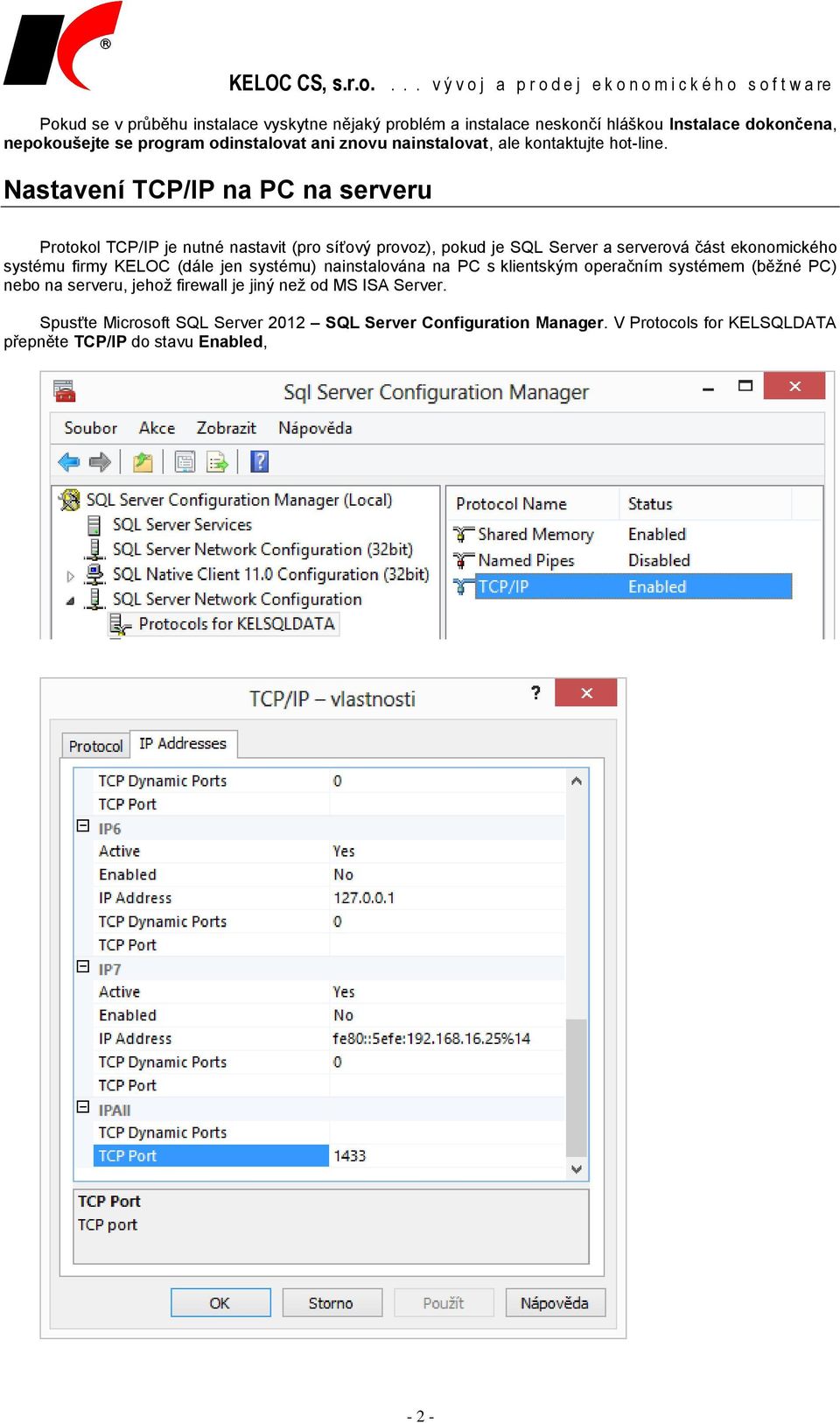840x1423 pixels.
Task: Click the Up one level folder icon
Action: (143, 461)
